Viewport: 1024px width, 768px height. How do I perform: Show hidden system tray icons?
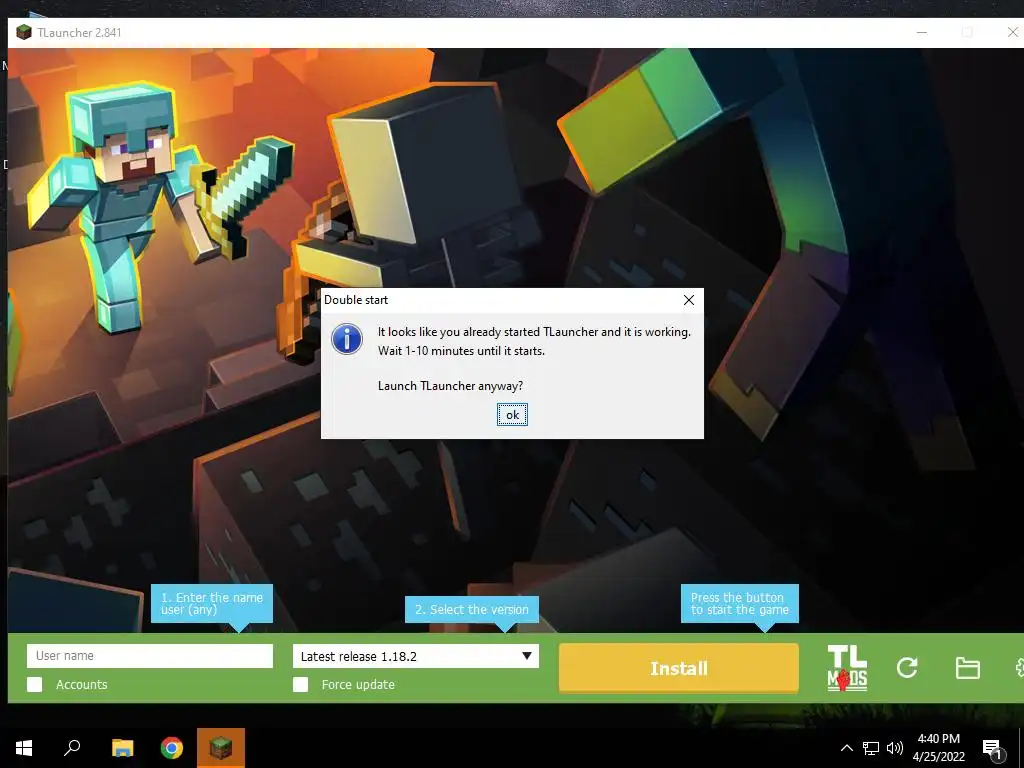coord(846,748)
